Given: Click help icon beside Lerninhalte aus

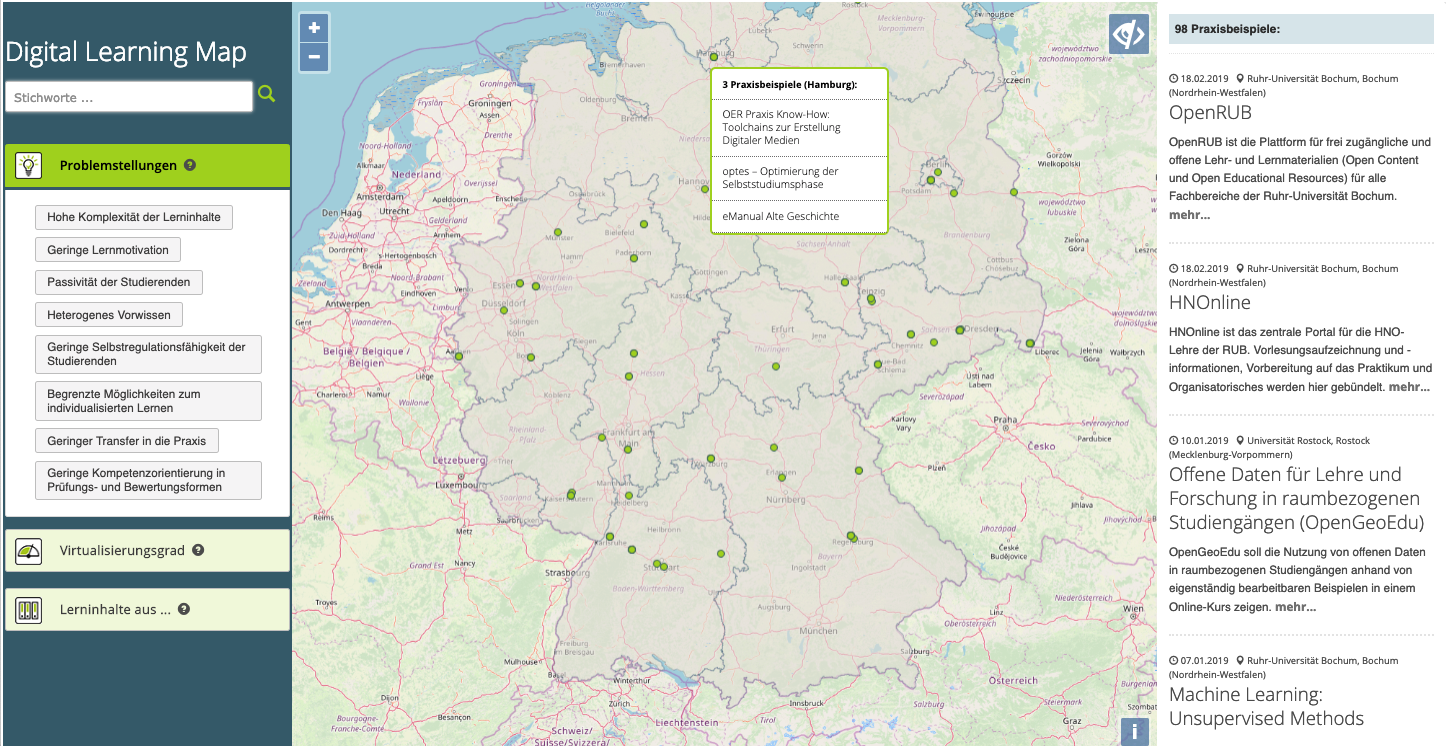Looking at the screenshot, I should pyautogui.click(x=184, y=609).
